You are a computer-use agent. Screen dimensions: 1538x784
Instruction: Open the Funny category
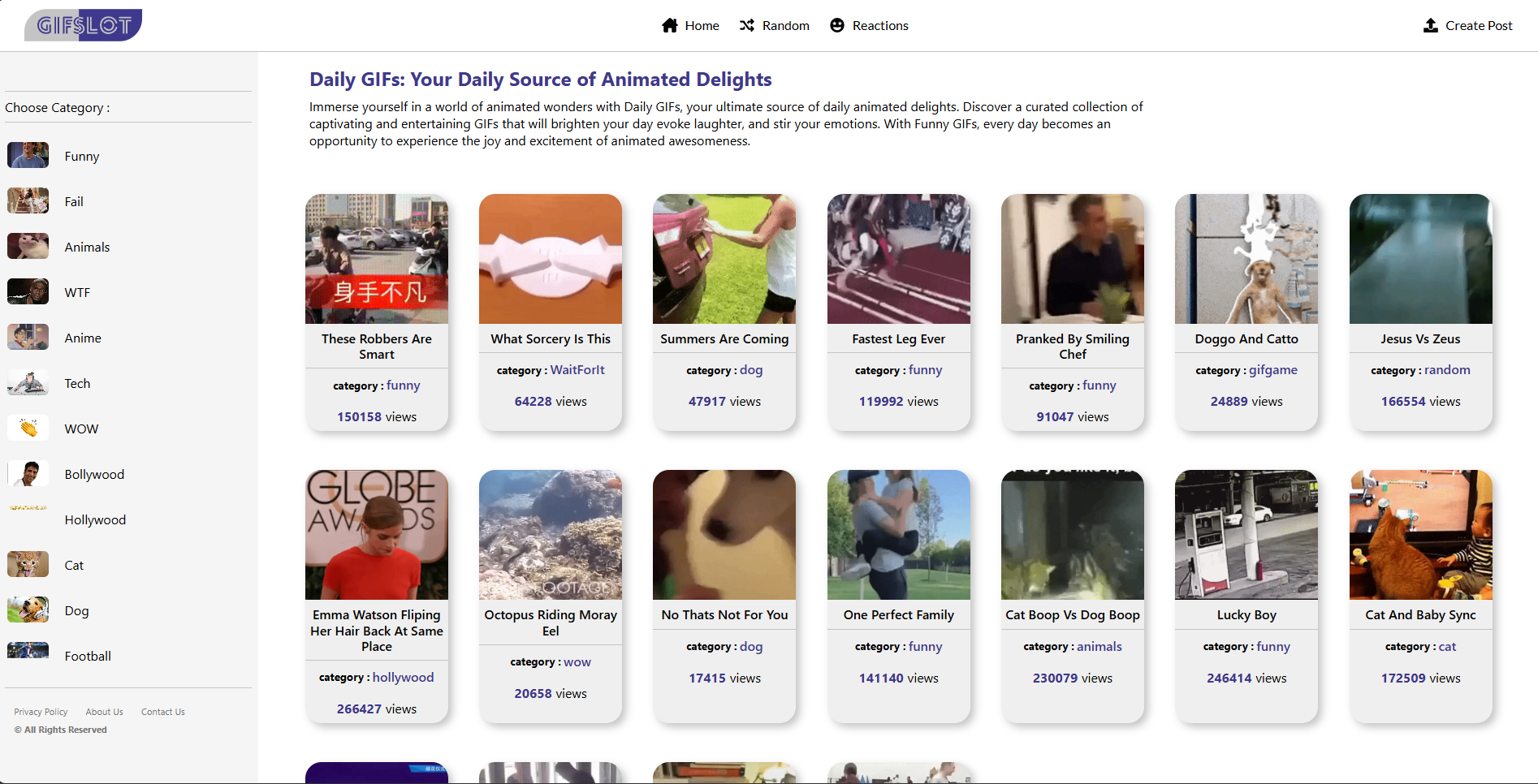[x=82, y=157]
